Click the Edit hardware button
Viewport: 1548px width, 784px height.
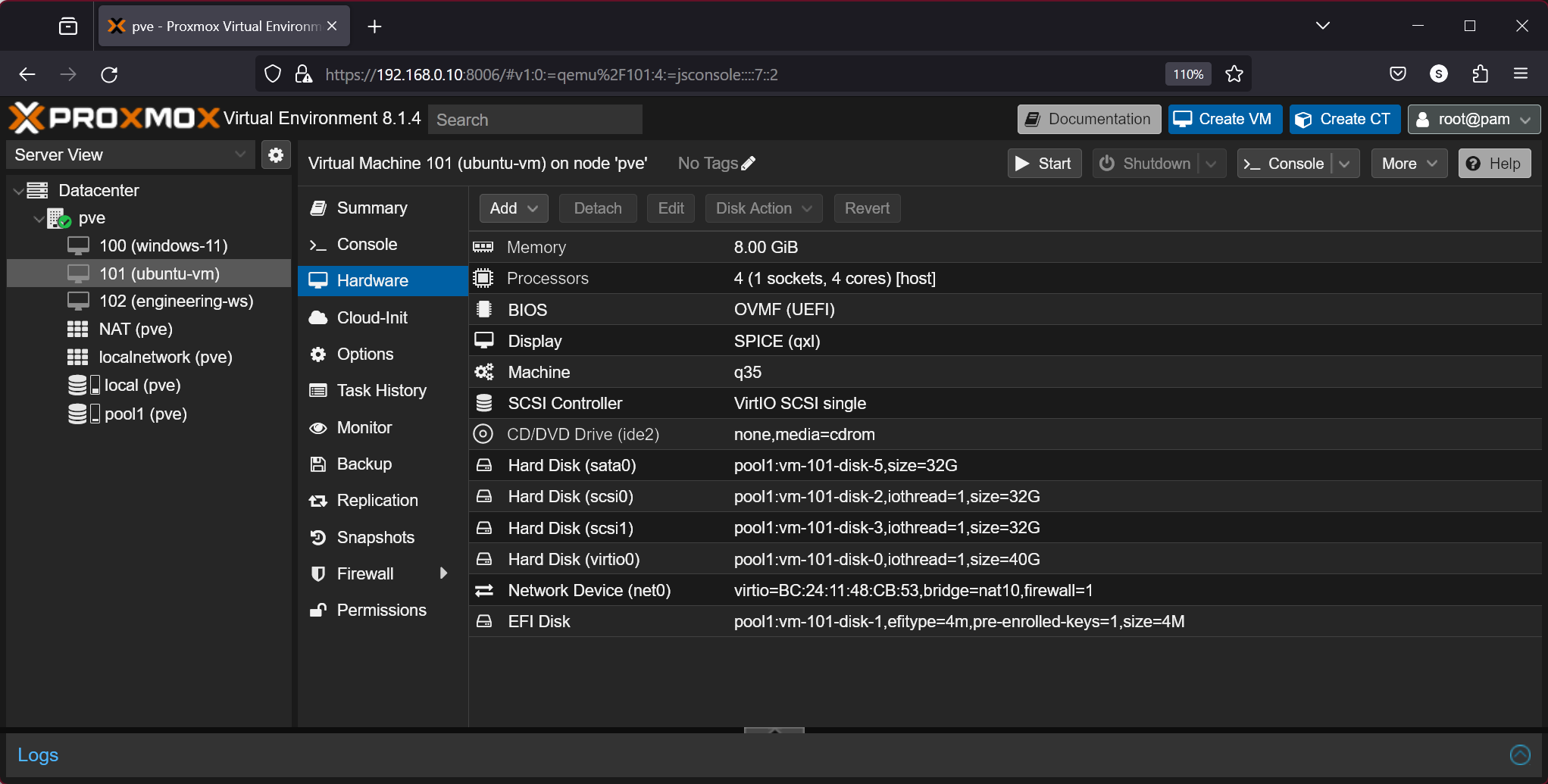click(x=671, y=208)
